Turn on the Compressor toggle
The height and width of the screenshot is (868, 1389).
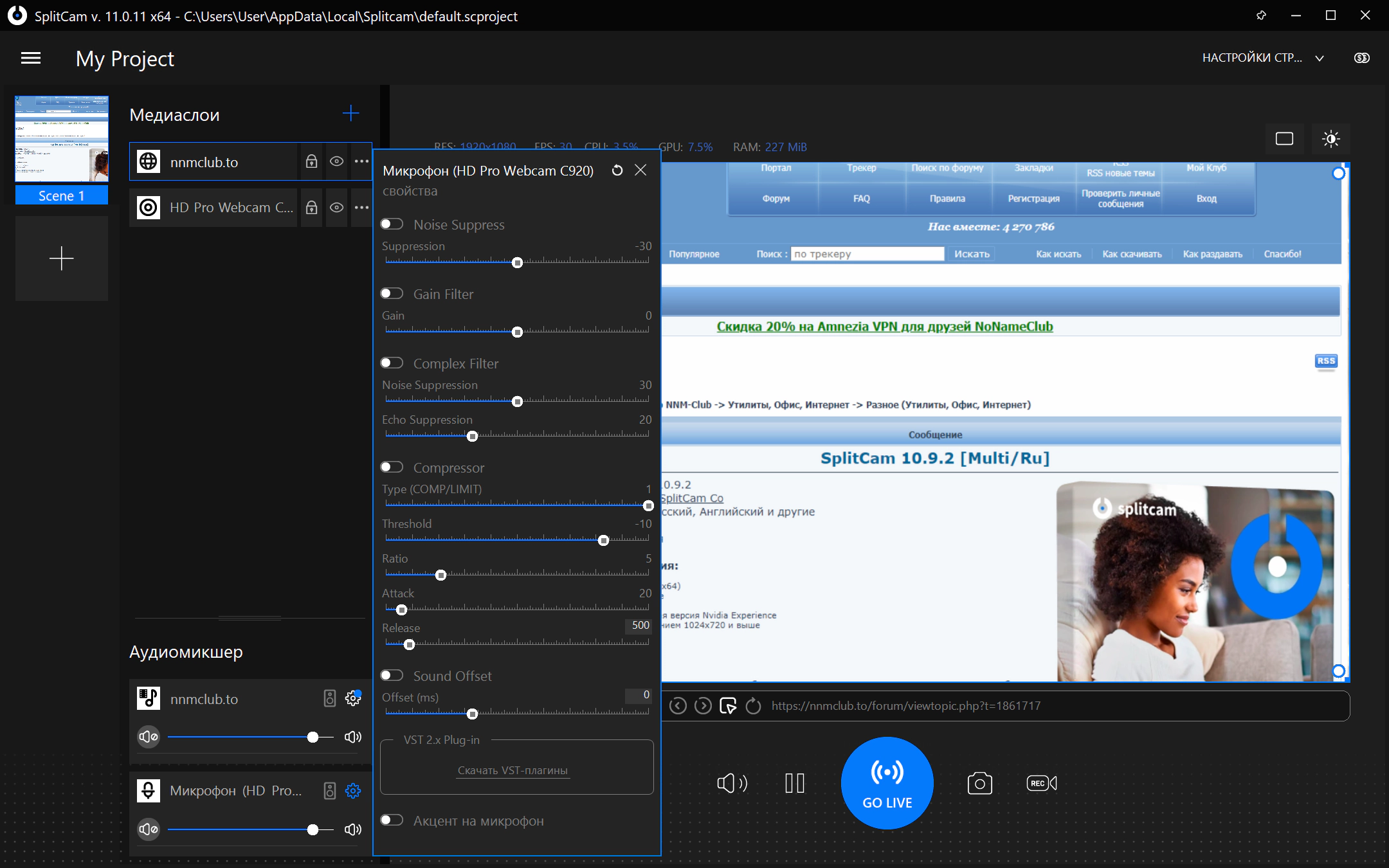click(392, 467)
